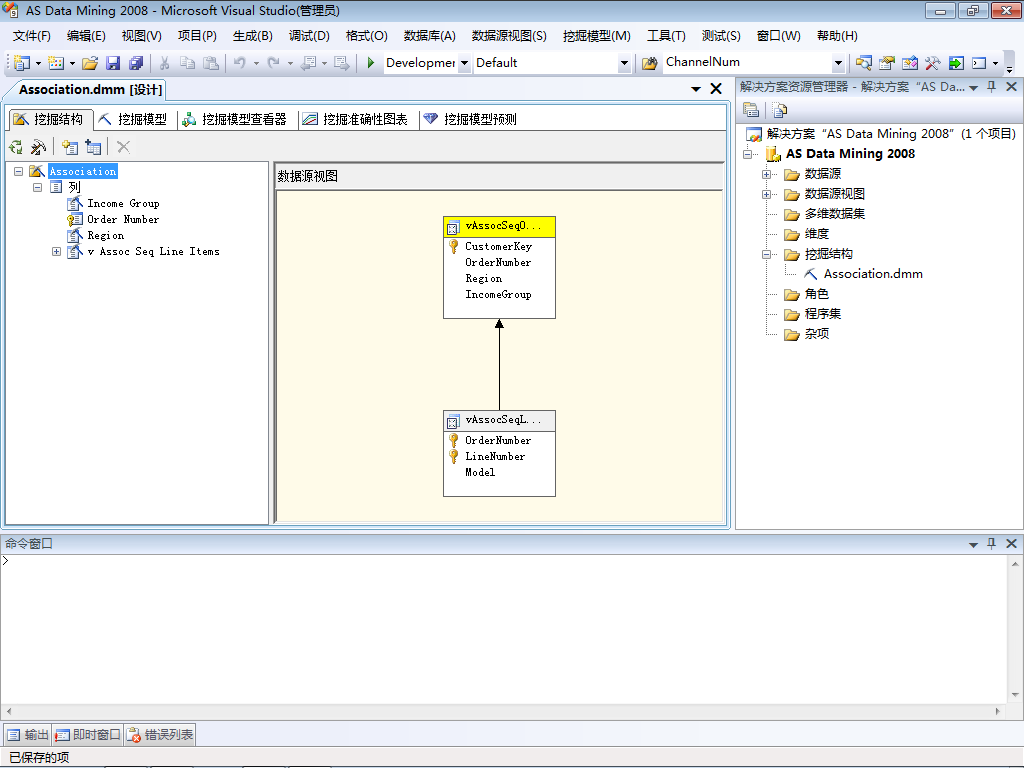Click the Add mining structure column icon

point(69,147)
